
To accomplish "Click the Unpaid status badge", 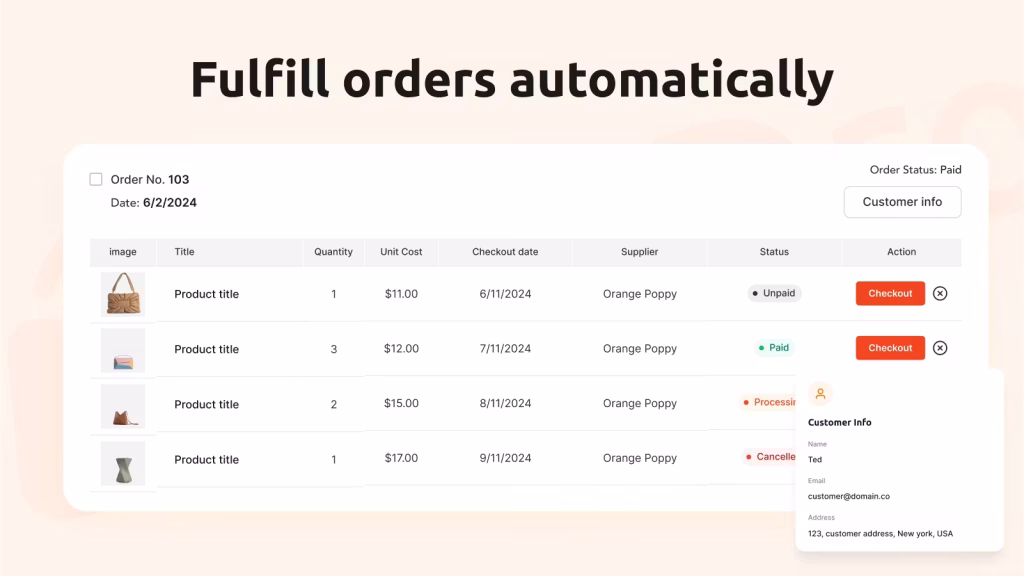I will click(774, 293).
